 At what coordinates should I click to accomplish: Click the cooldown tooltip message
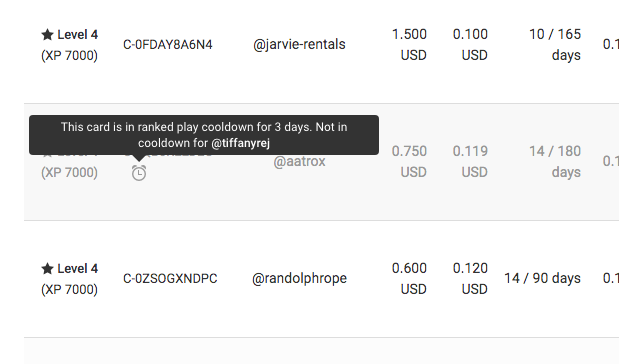[204, 135]
